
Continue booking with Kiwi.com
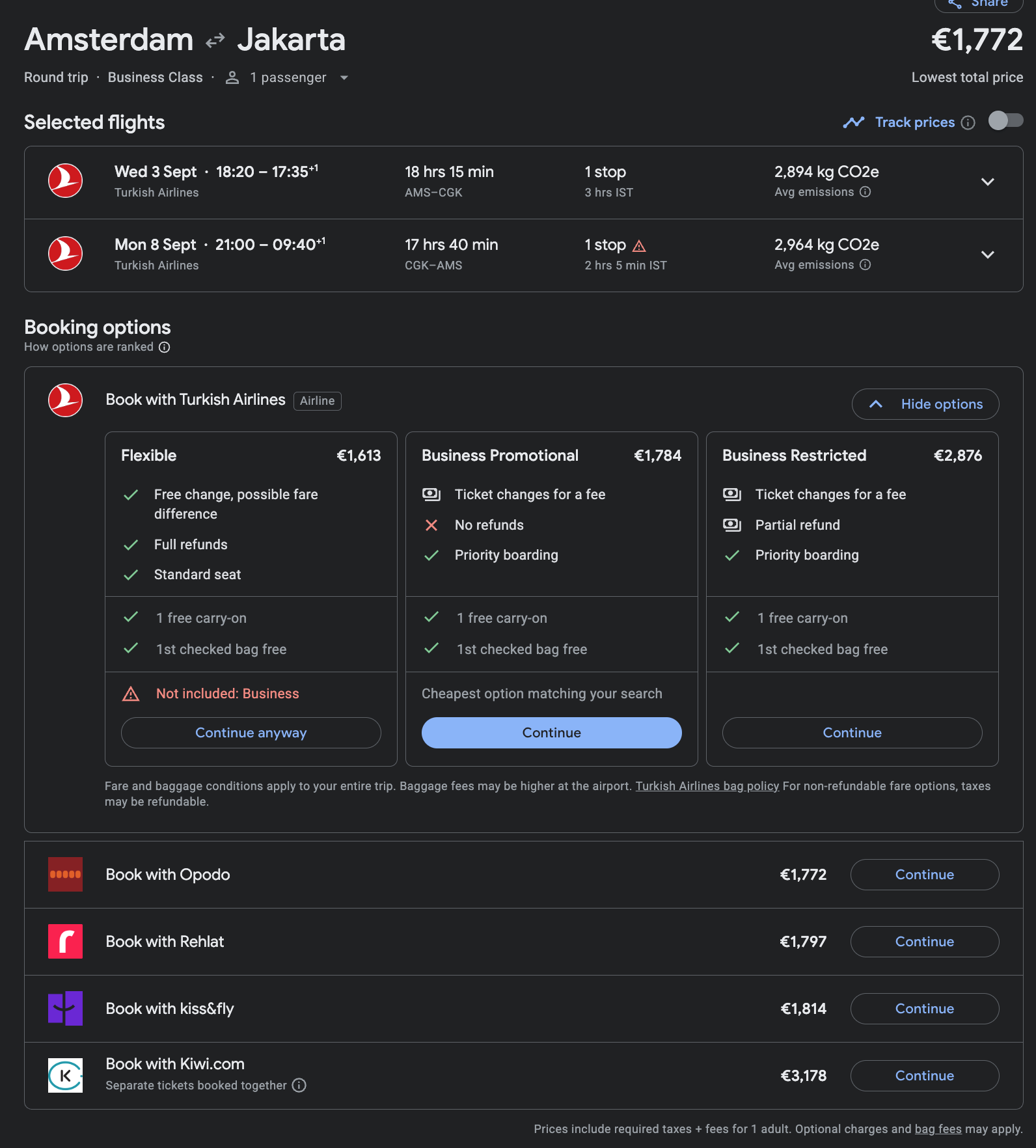pyautogui.click(x=924, y=1076)
